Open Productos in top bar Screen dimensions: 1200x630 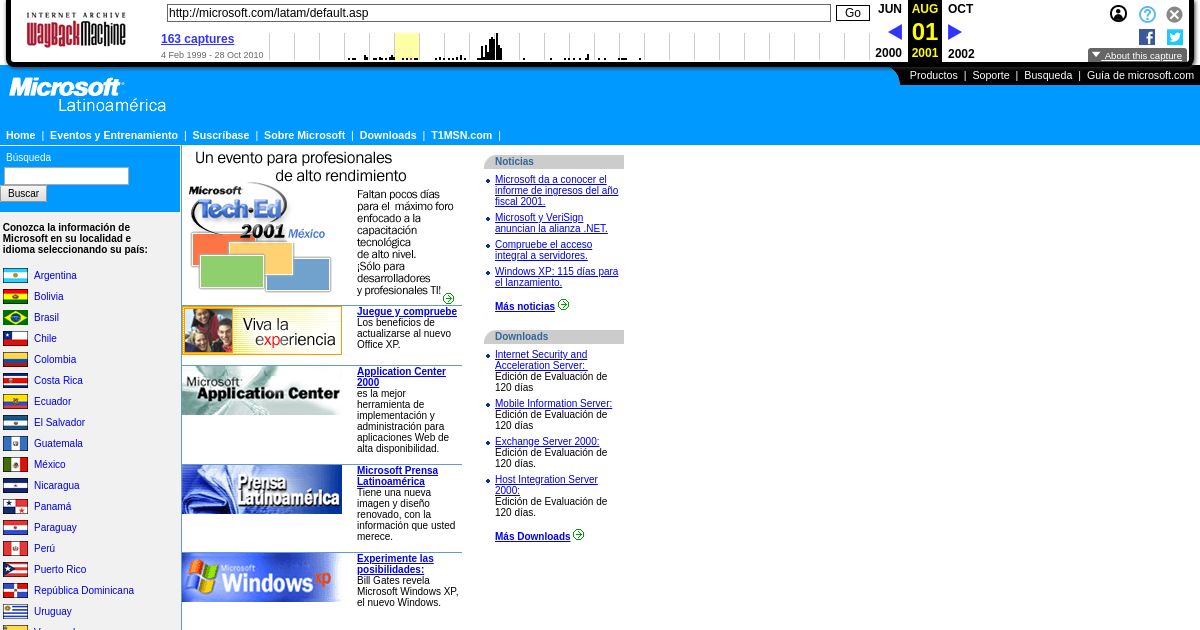click(x=933, y=75)
